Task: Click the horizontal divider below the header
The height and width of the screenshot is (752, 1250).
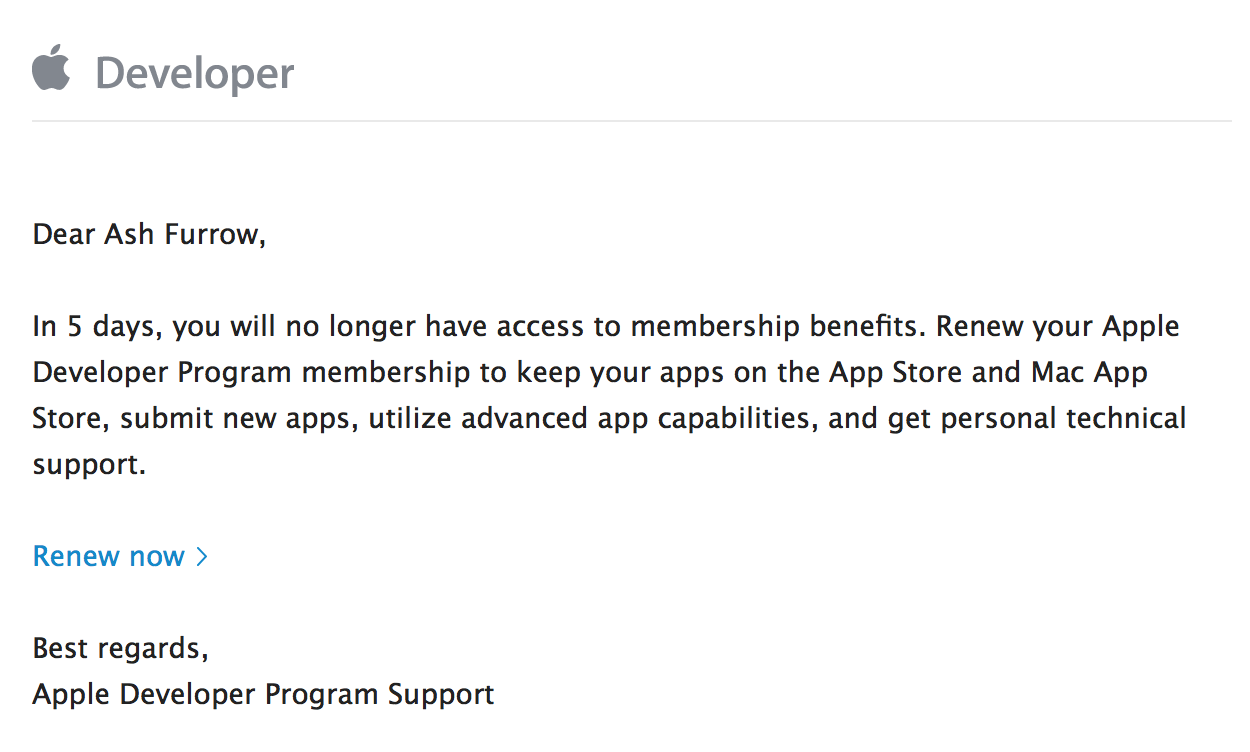Action: tap(631, 121)
